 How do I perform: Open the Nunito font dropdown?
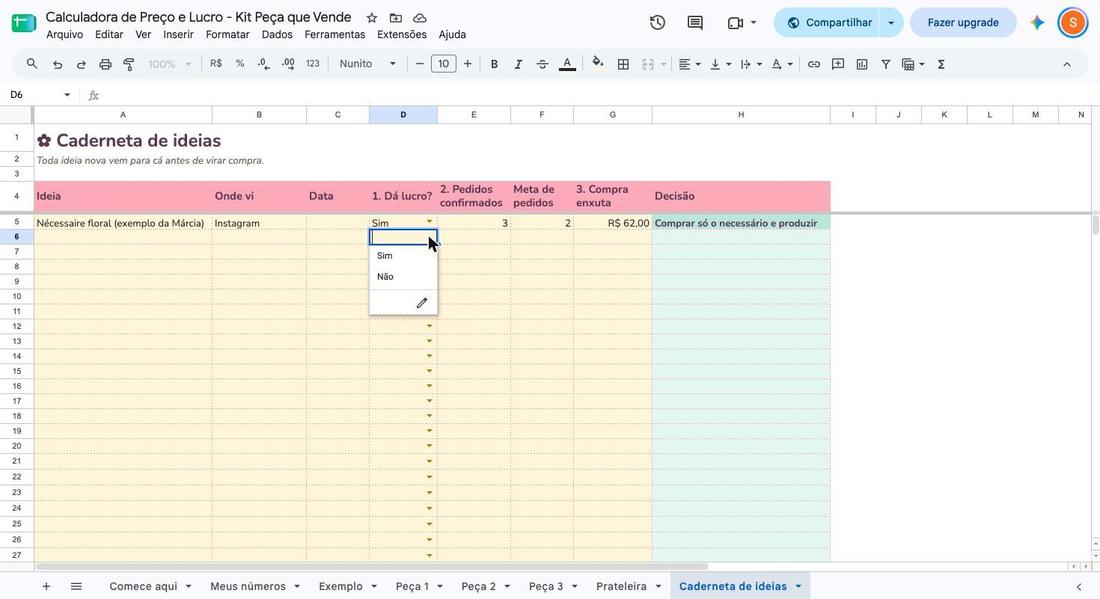point(368,64)
